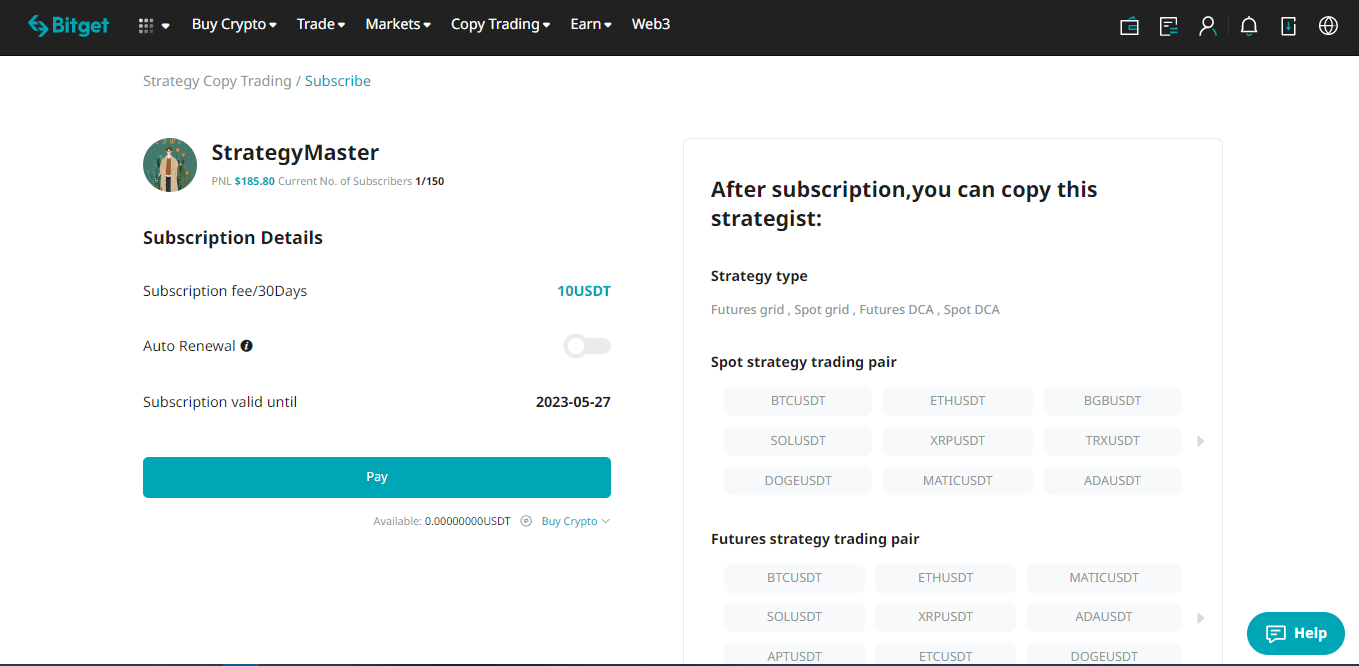This screenshot has width=1359, height=666.
Task: Select ETHUSDT in spot strategy pairs
Action: point(958,401)
